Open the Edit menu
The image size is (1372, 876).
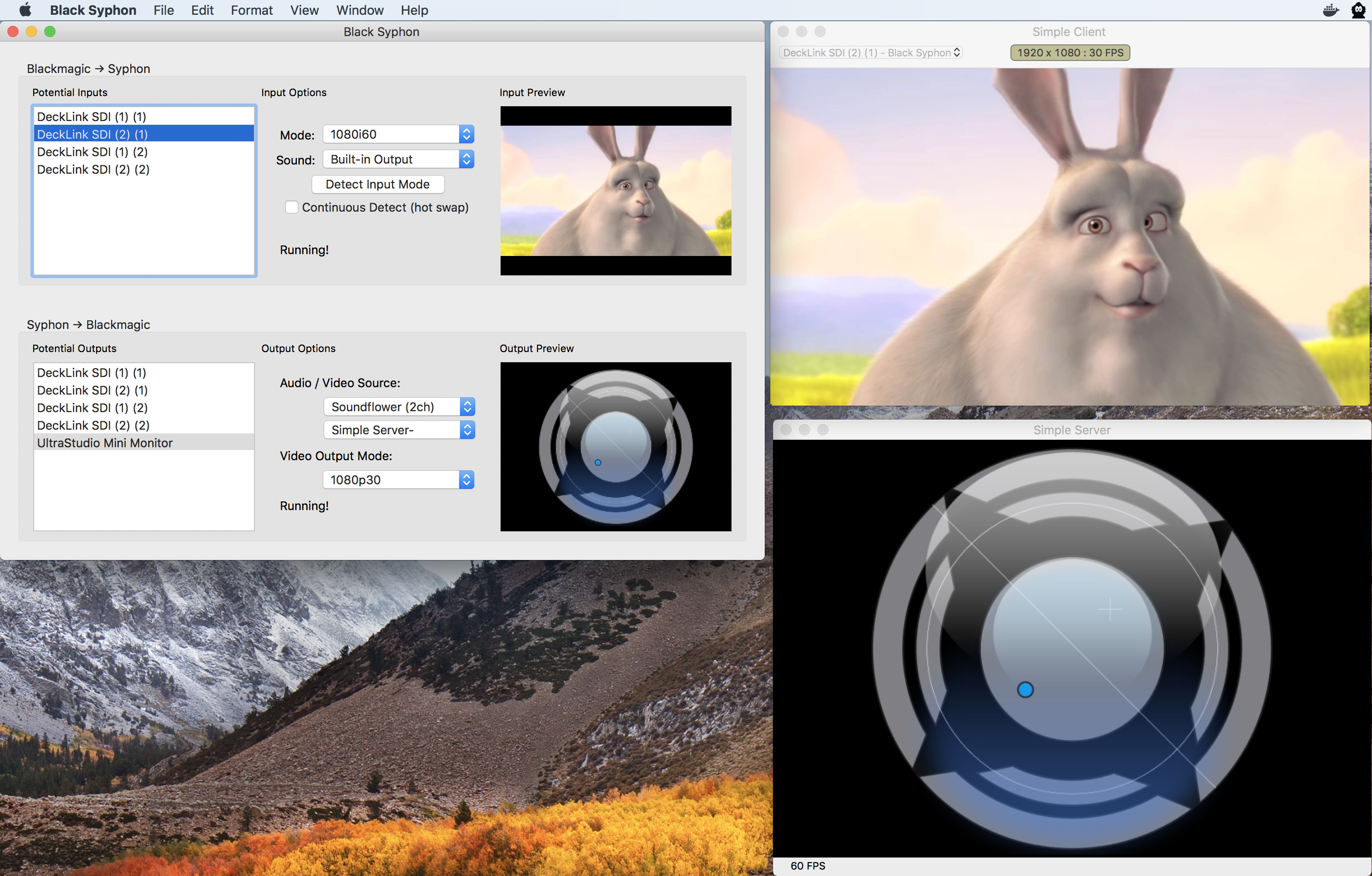point(202,10)
